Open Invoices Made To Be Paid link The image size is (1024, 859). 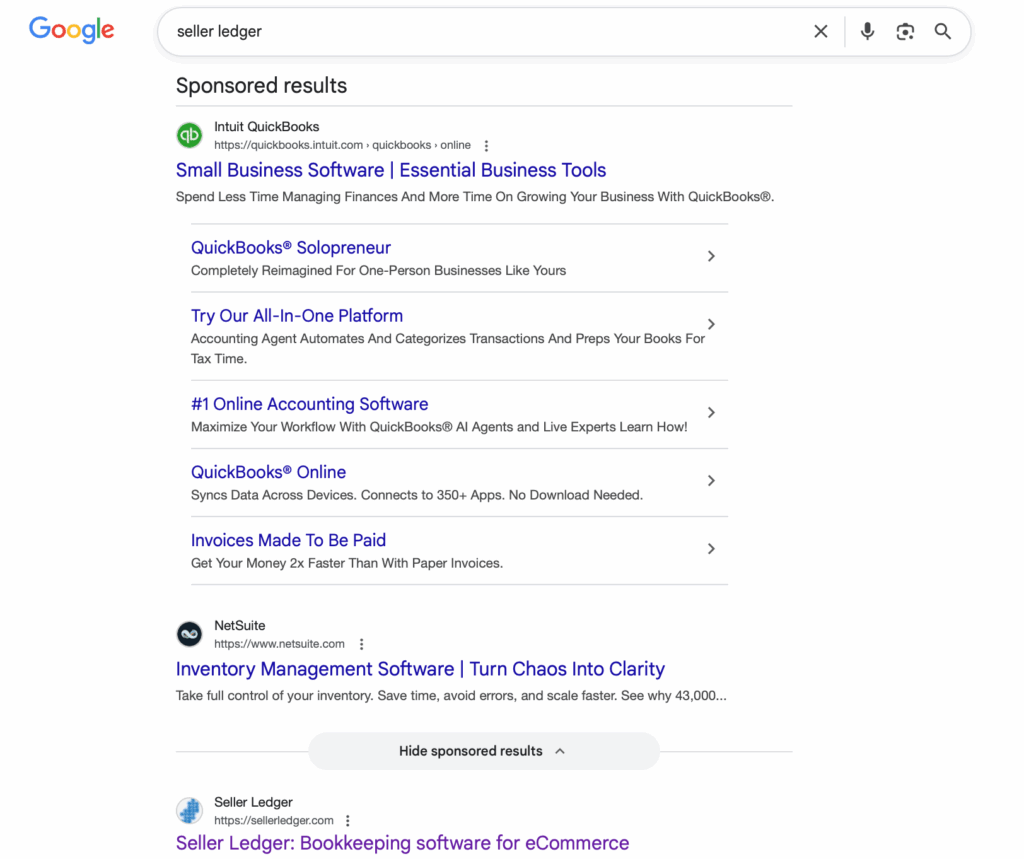[288, 540]
